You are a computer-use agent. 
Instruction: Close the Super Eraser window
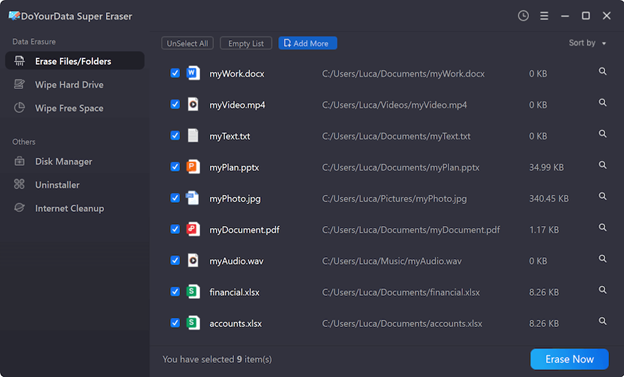[606, 16]
